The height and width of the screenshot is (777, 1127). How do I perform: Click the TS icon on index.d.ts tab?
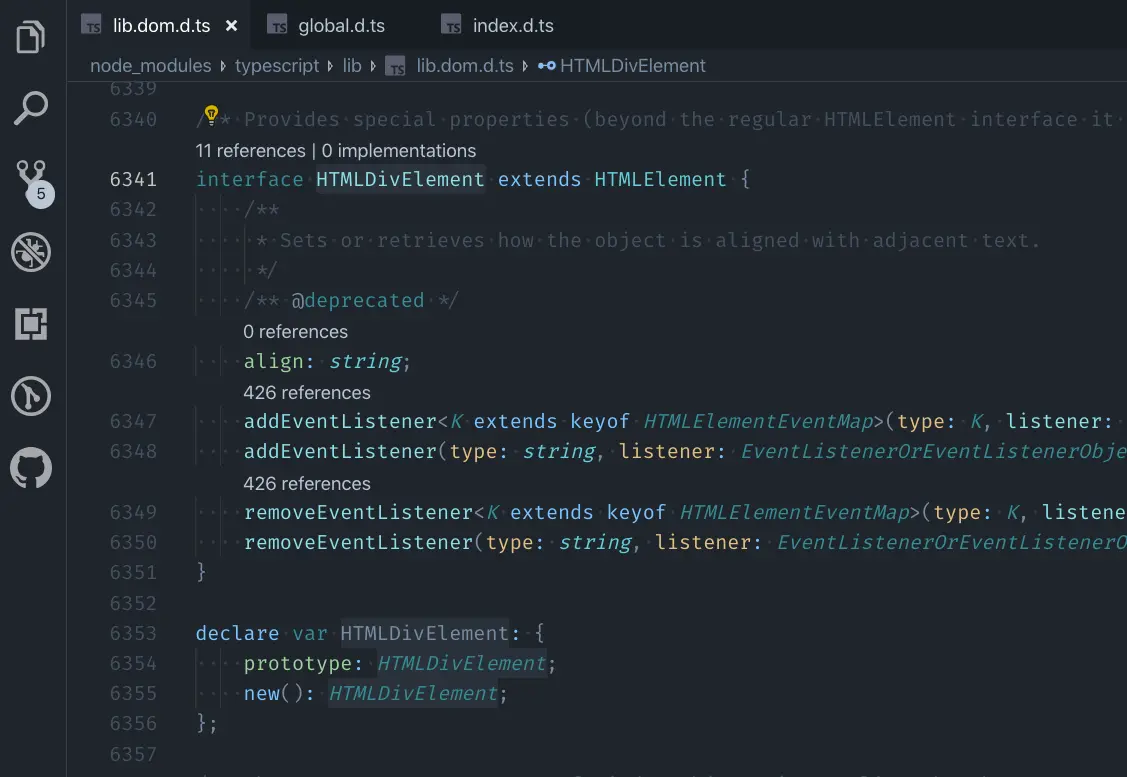click(x=451, y=25)
